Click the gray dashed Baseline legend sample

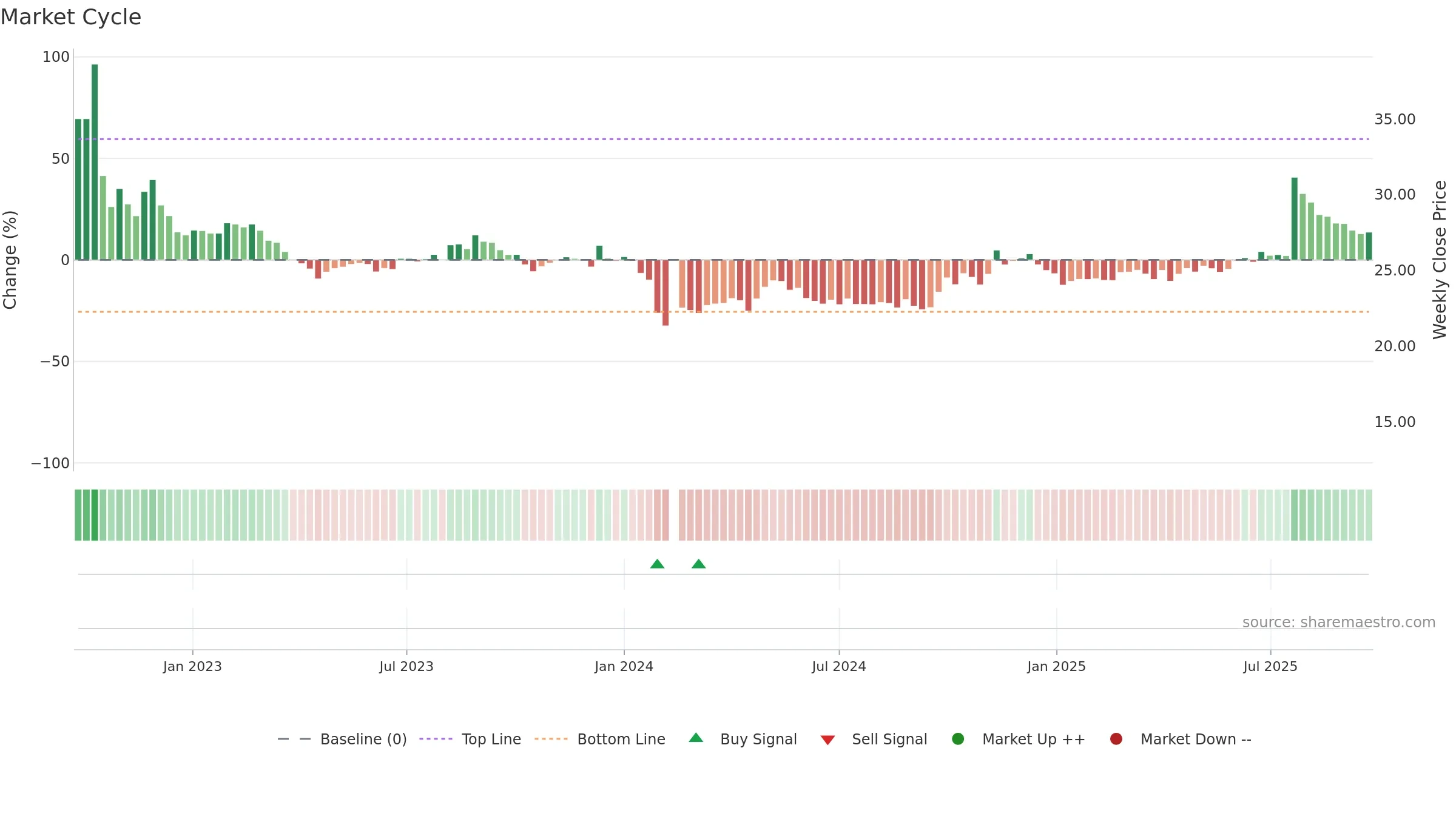click(x=294, y=739)
